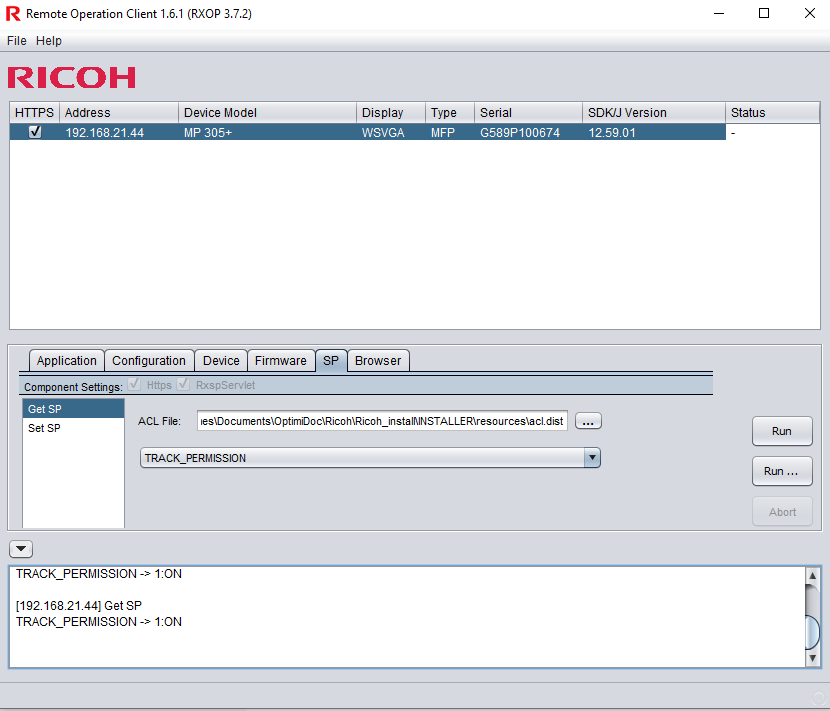
Task: Switch to the Application tab
Action: tap(67, 361)
